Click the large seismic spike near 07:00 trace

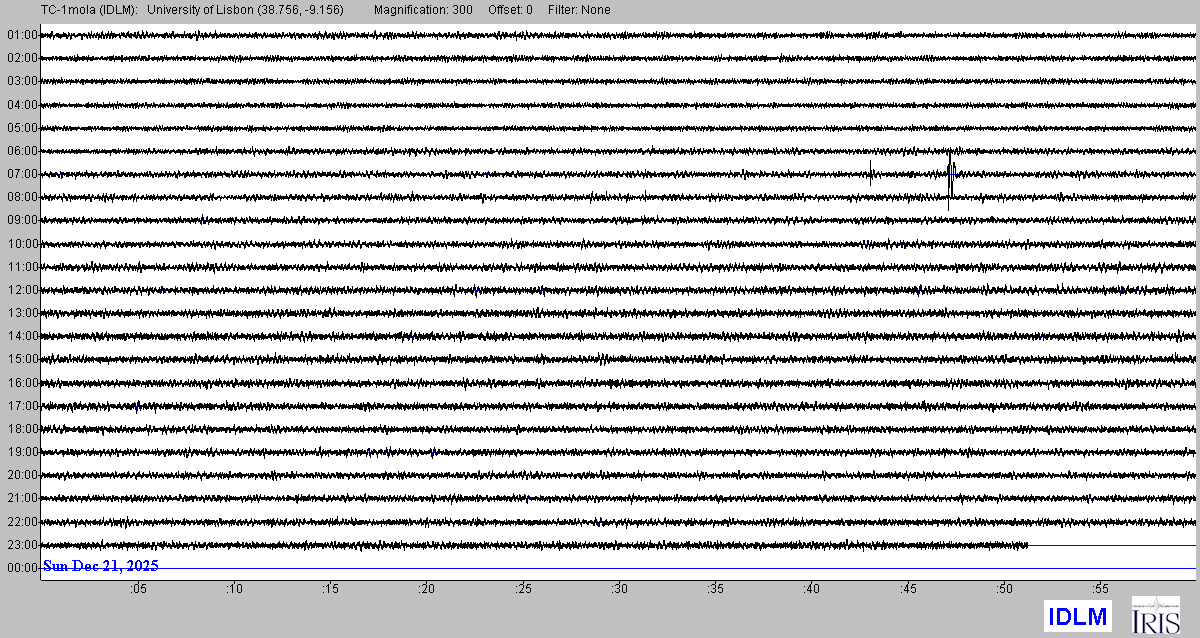click(950, 173)
